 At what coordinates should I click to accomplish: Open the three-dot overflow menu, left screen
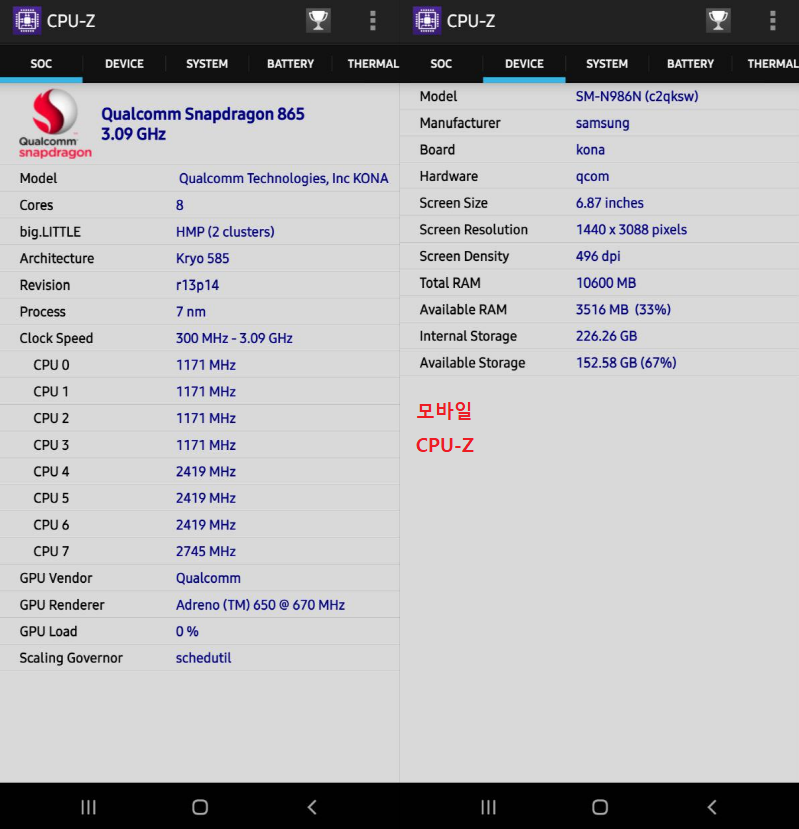point(373,21)
